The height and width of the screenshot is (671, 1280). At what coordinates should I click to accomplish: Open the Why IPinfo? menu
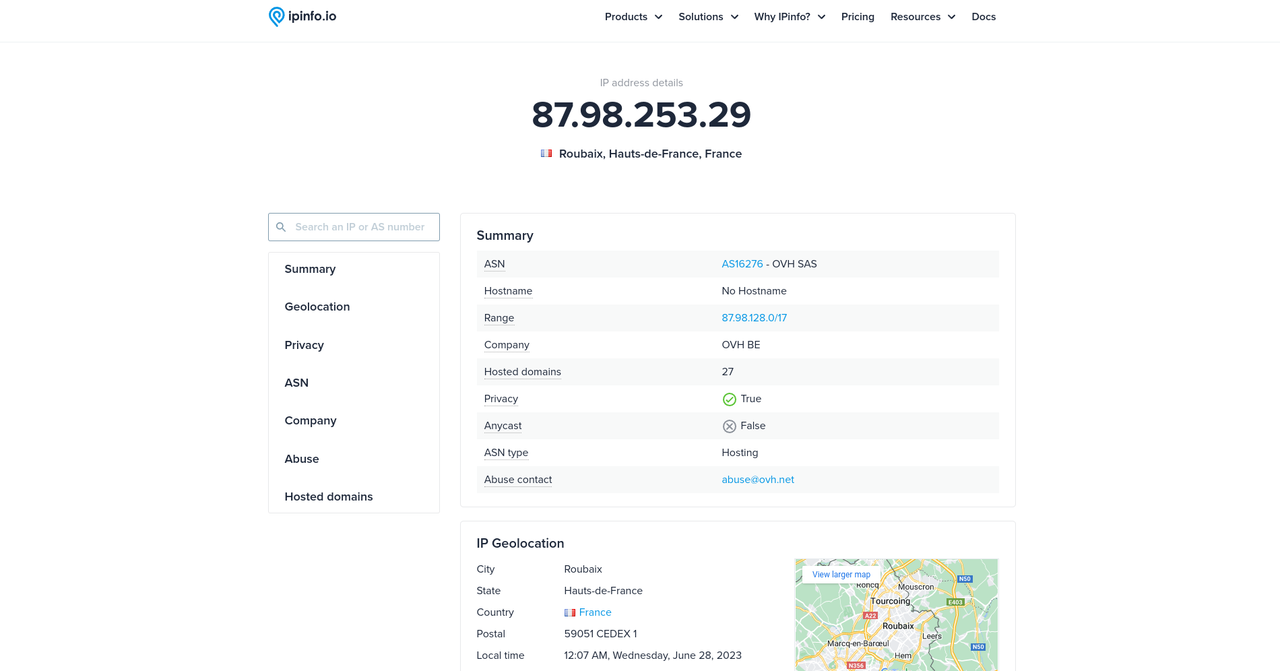click(x=789, y=17)
